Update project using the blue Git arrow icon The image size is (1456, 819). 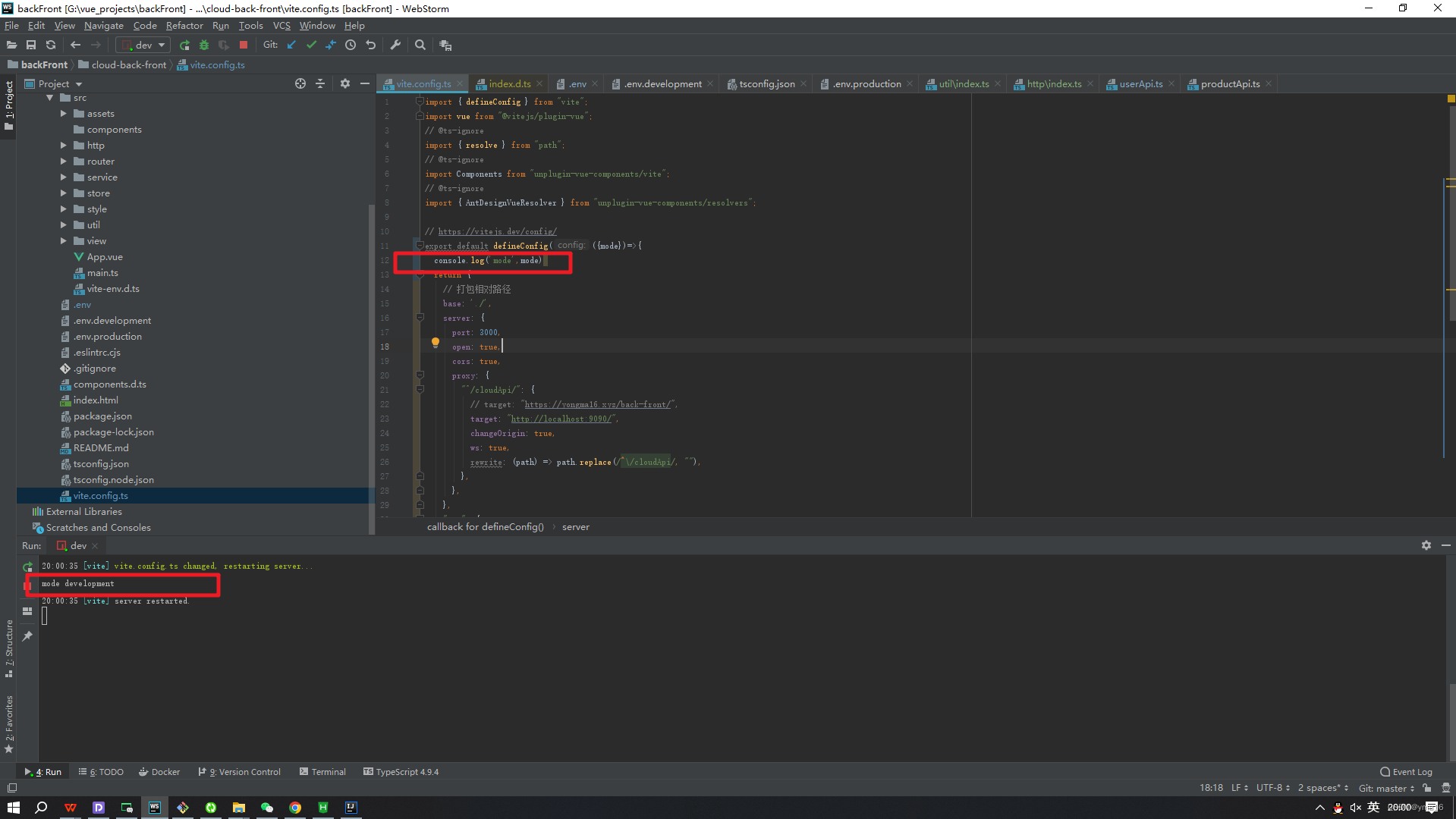click(x=291, y=45)
